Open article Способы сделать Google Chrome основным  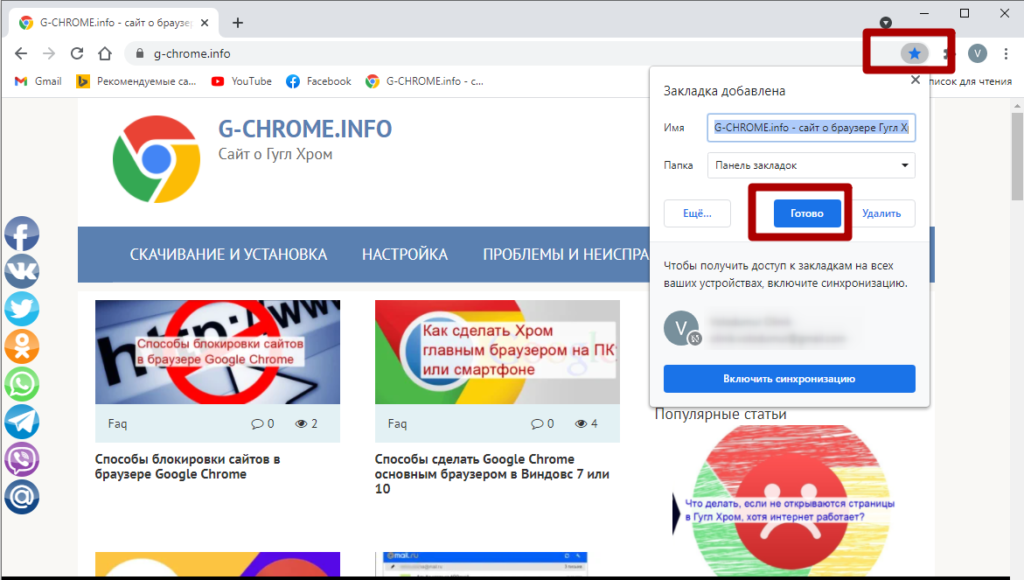click(492, 474)
